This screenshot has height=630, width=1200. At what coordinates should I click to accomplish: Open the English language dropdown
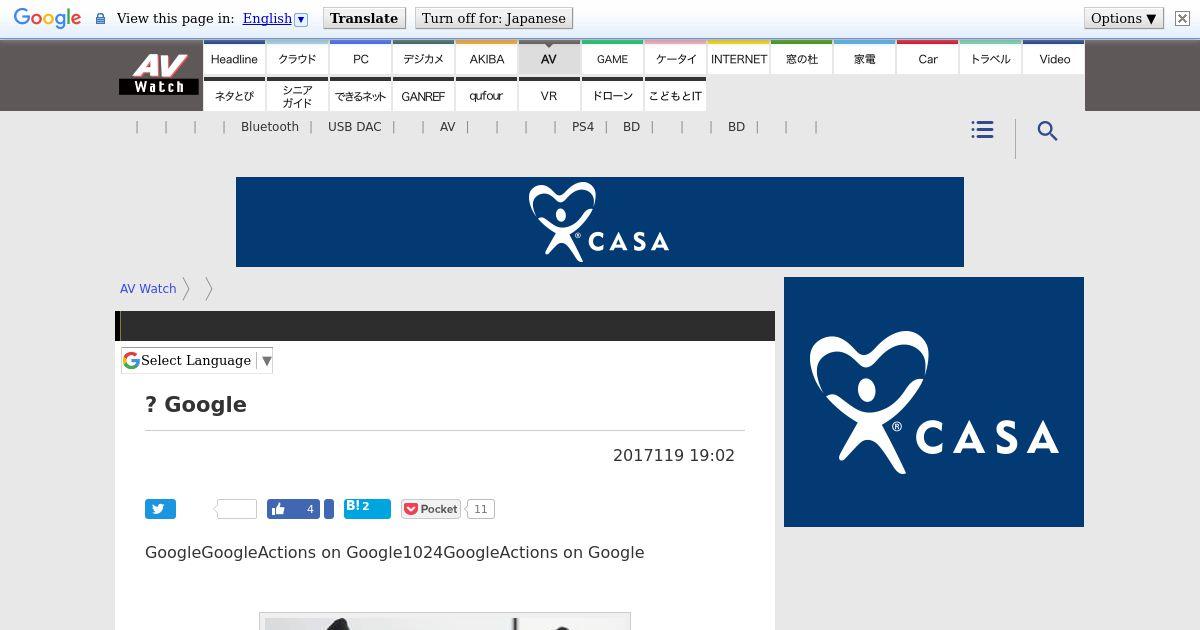click(275, 18)
